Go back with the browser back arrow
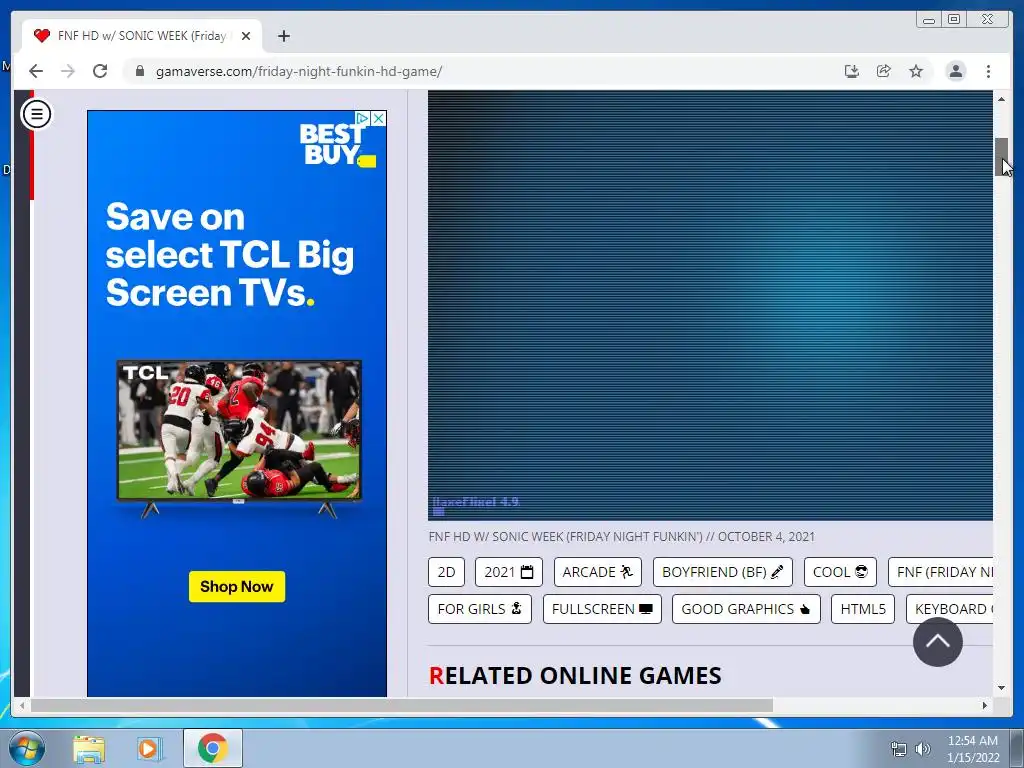The image size is (1024, 768). click(36, 71)
